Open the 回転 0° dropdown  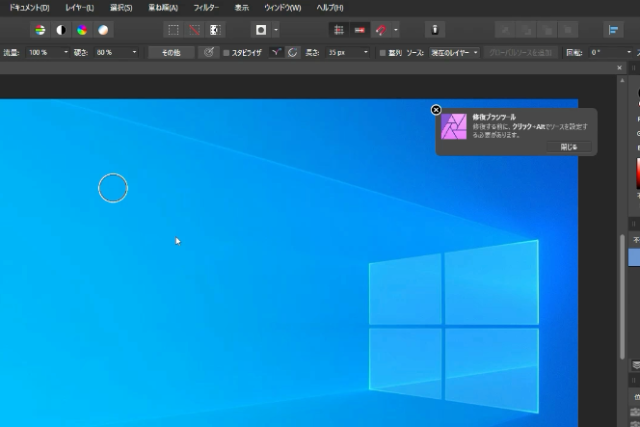pos(629,52)
